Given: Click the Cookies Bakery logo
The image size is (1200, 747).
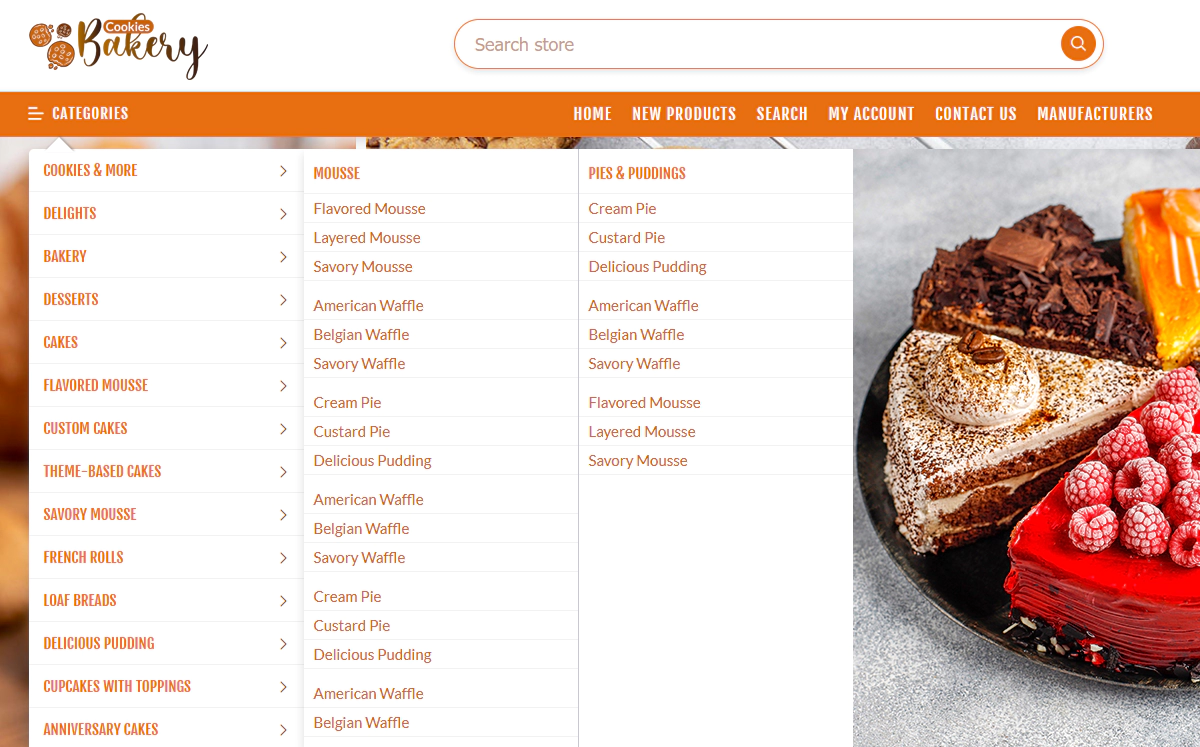Looking at the screenshot, I should [118, 46].
